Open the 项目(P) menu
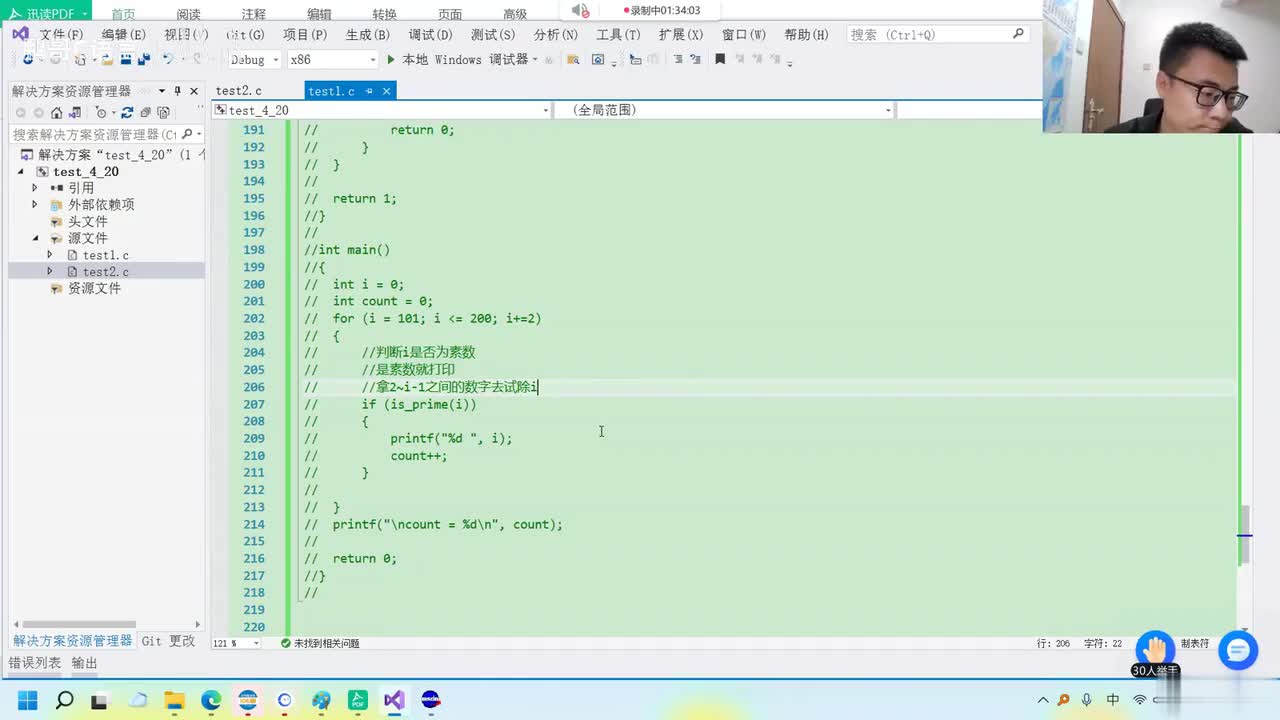This screenshot has width=1280, height=720. 304,34
